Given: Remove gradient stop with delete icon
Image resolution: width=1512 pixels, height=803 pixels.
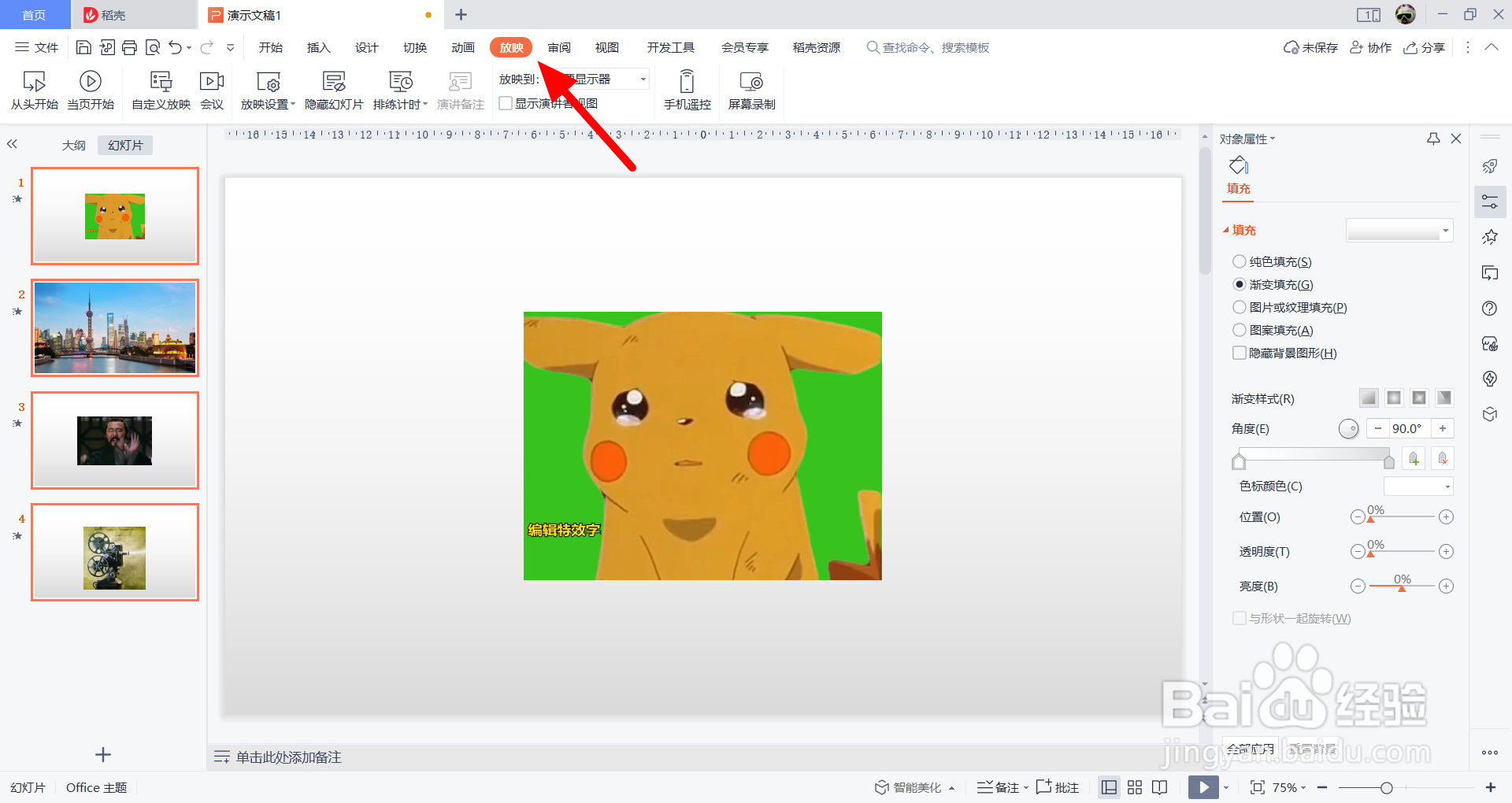Looking at the screenshot, I should (x=1443, y=458).
